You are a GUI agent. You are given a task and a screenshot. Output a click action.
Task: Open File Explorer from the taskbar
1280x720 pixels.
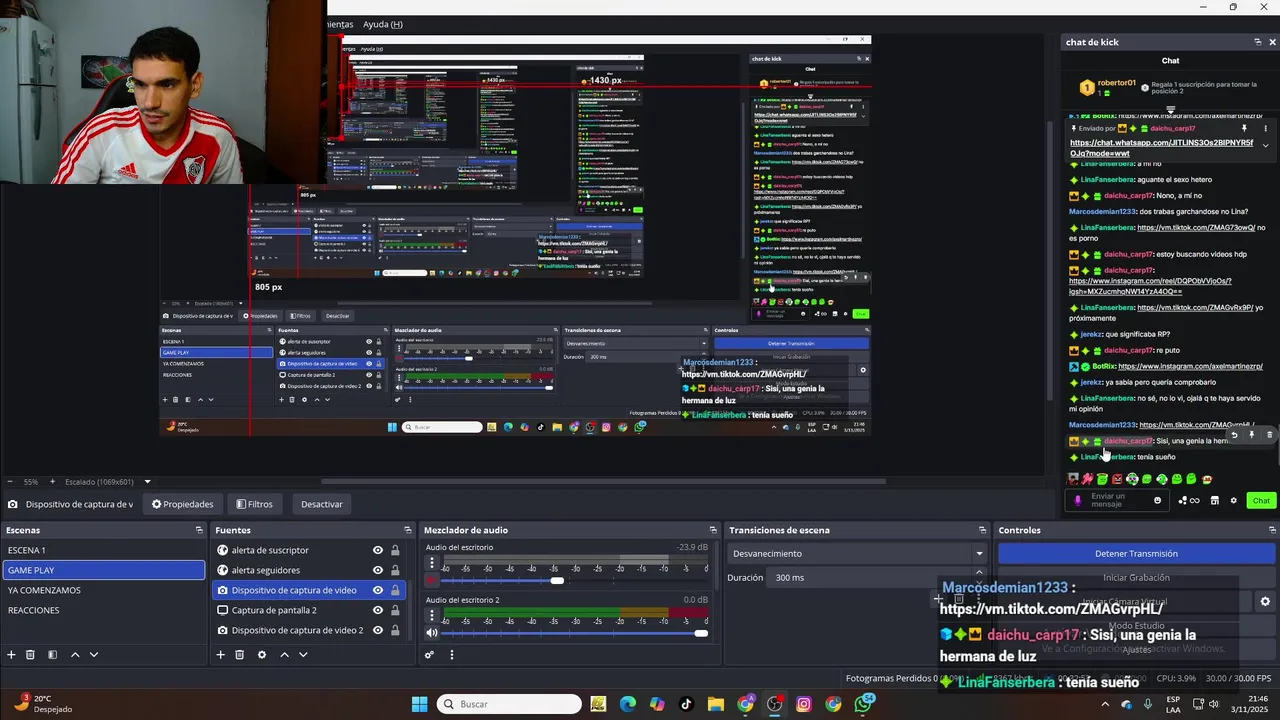[x=715, y=704]
